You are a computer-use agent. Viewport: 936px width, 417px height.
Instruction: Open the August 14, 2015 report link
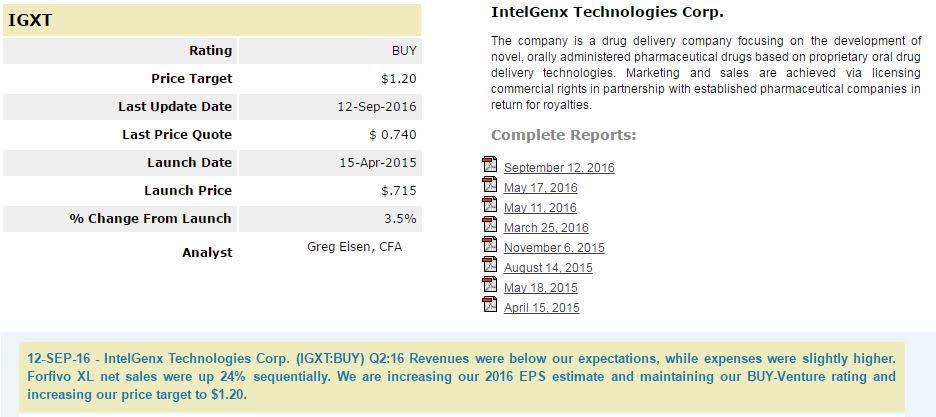point(548,268)
